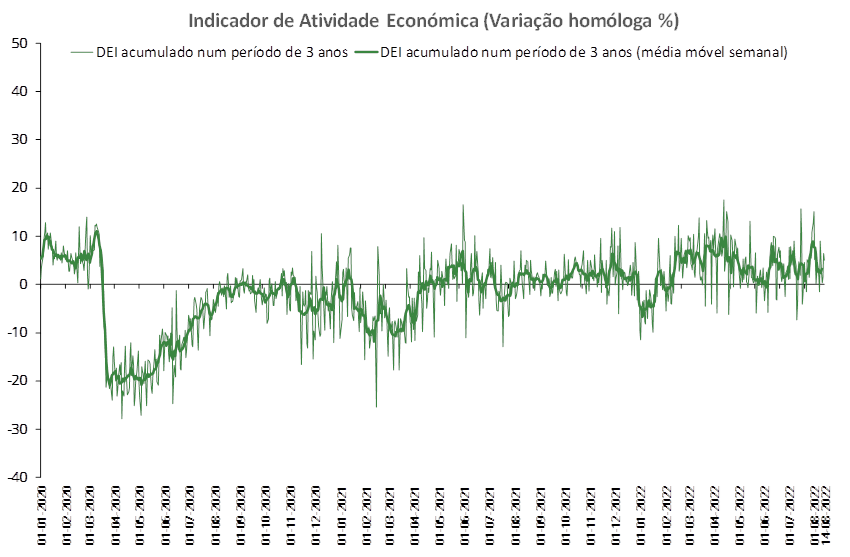
Task: Click the thin green legend line sample
Action: tap(82, 53)
